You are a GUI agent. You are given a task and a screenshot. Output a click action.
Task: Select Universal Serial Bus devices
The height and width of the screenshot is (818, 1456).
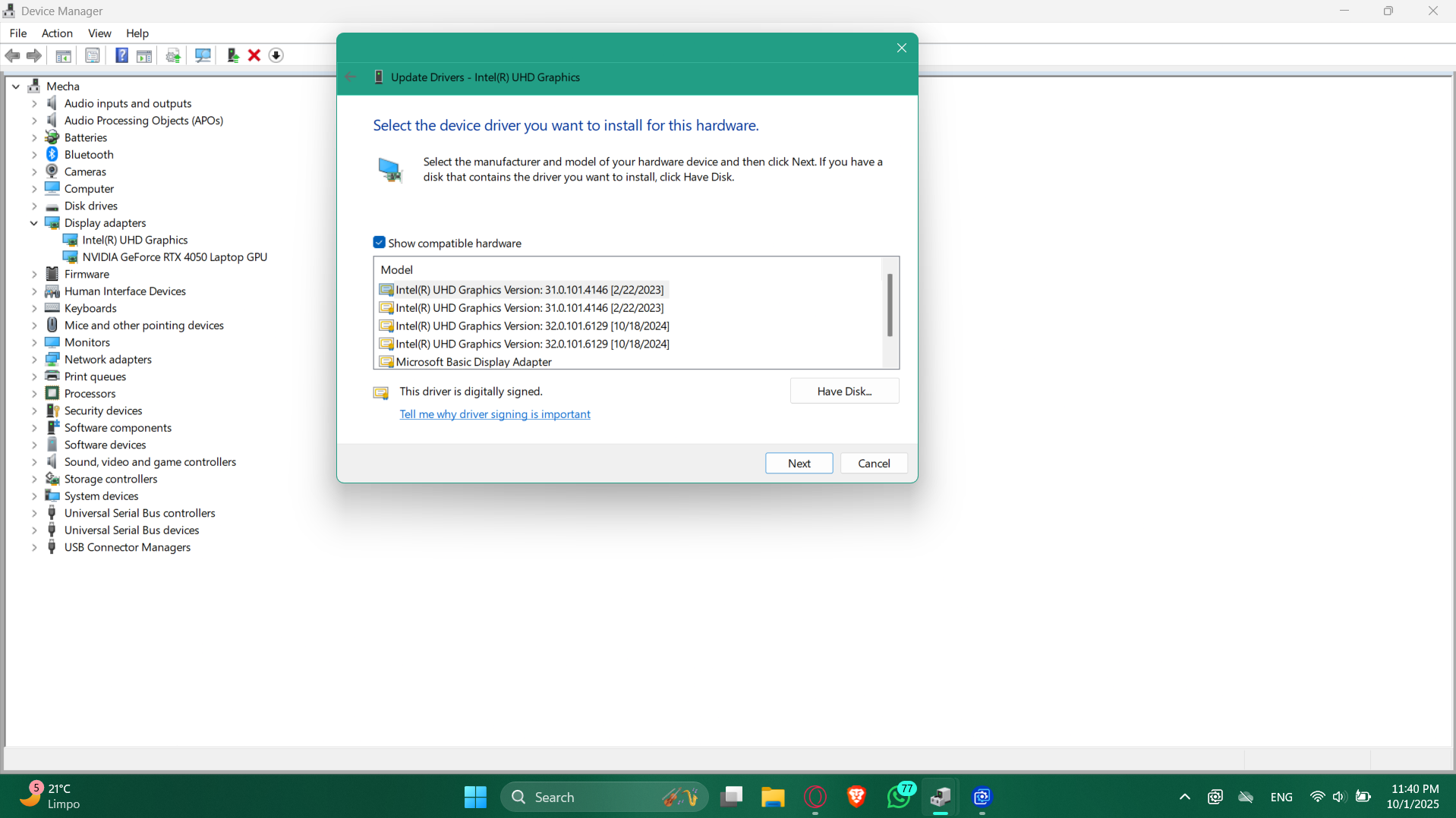[131, 530]
